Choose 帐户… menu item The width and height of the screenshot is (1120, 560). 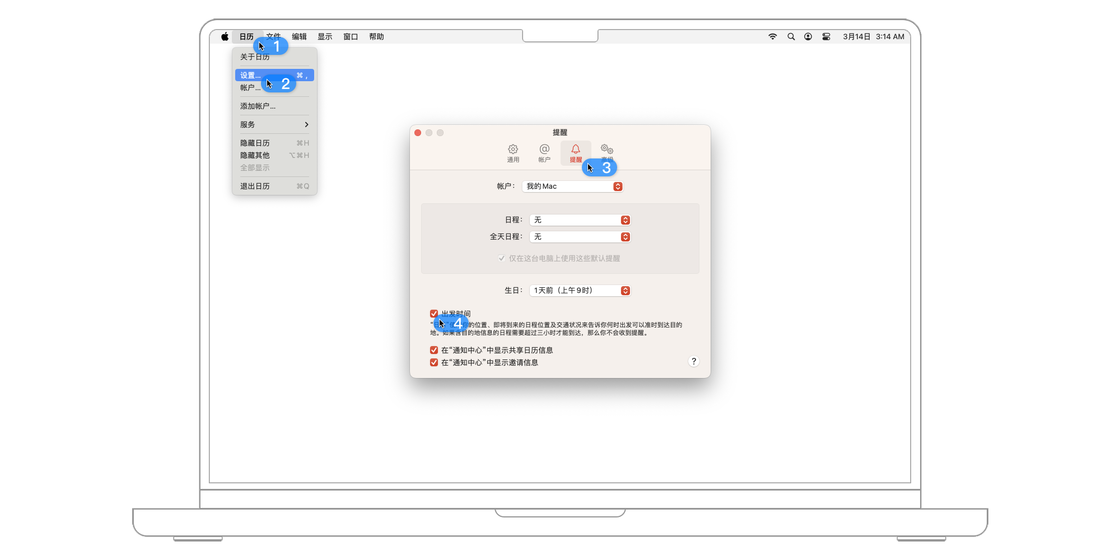(274, 88)
